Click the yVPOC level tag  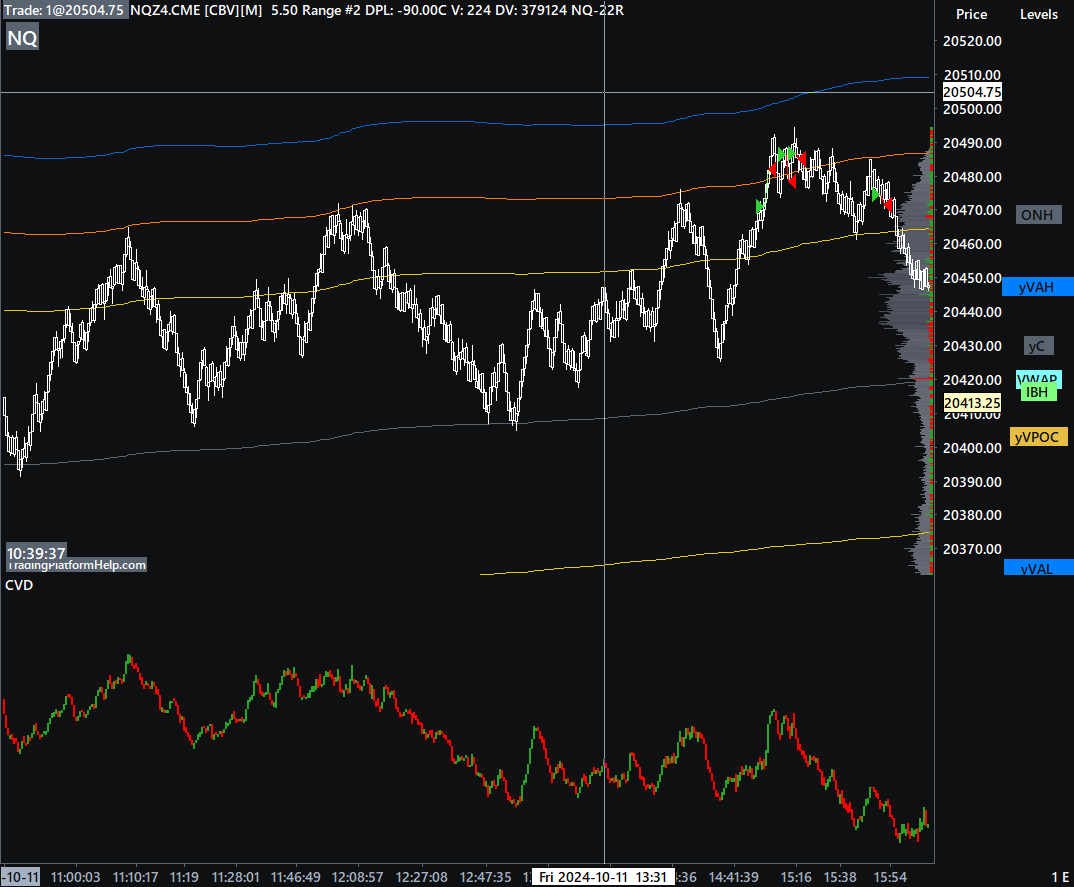pos(1039,437)
